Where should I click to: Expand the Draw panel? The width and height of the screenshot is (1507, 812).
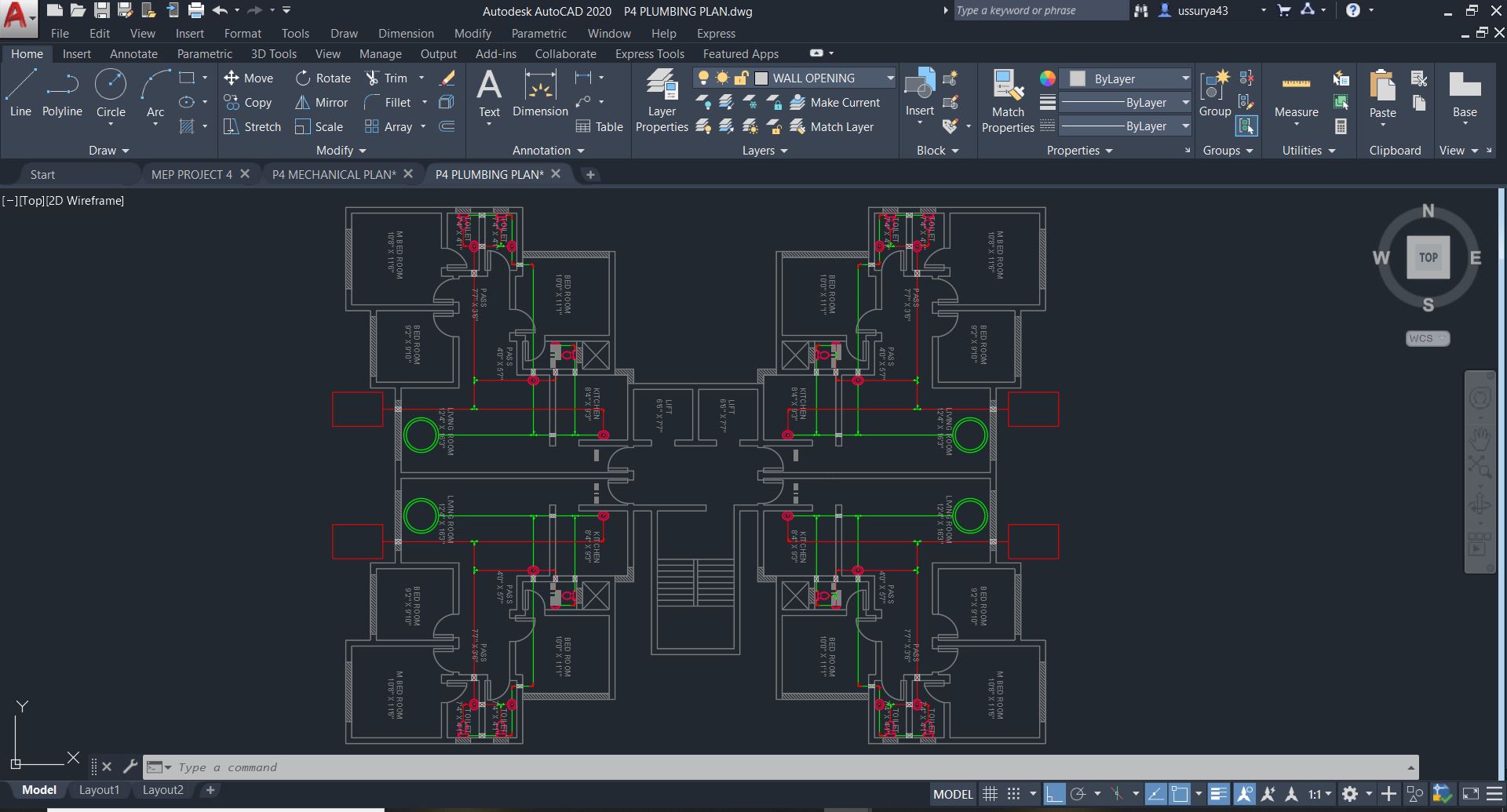pyautogui.click(x=109, y=151)
